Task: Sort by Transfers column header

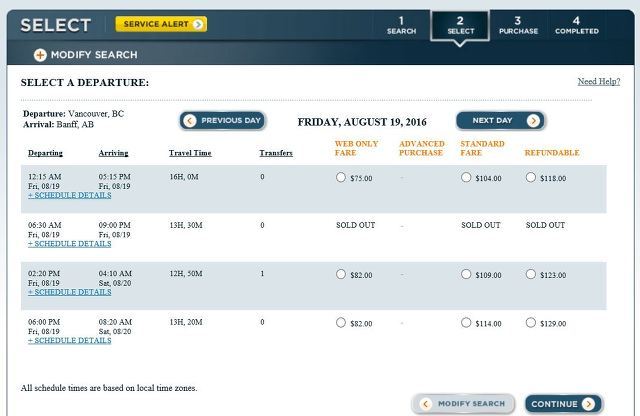Action: [276, 153]
